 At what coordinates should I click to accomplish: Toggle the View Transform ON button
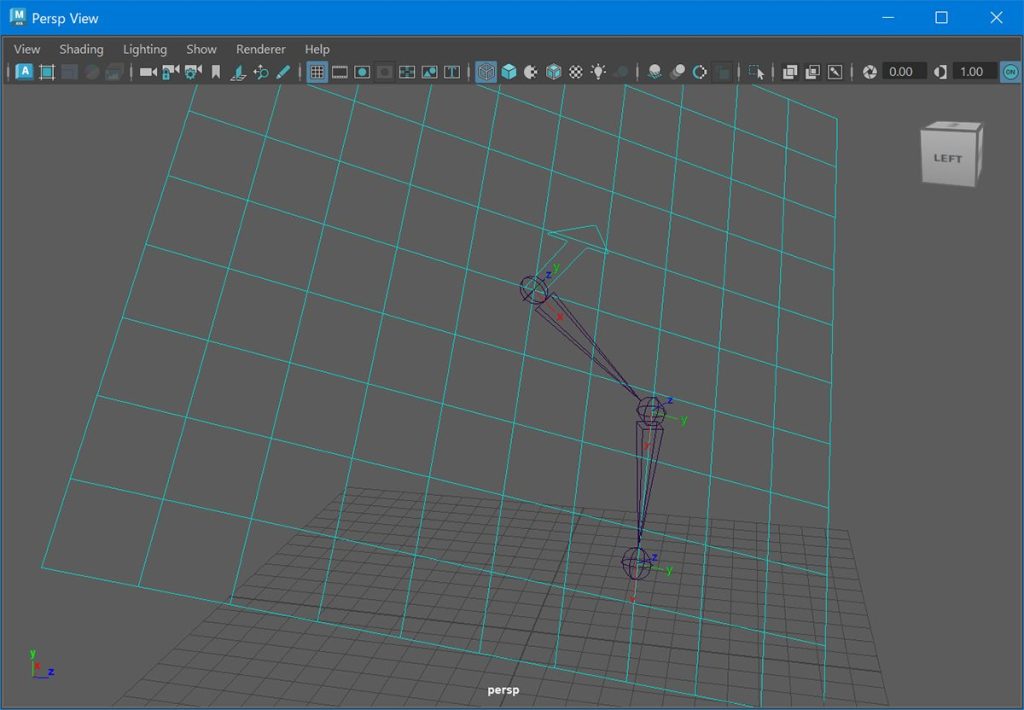(1010, 72)
